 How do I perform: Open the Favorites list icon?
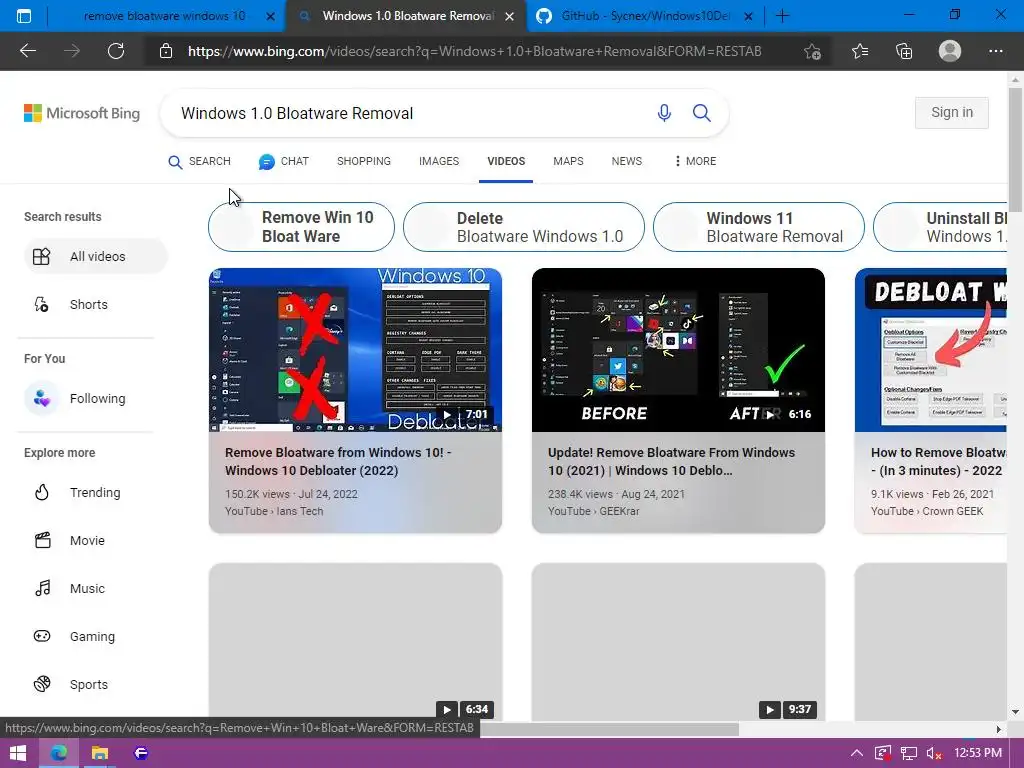pyautogui.click(x=860, y=51)
